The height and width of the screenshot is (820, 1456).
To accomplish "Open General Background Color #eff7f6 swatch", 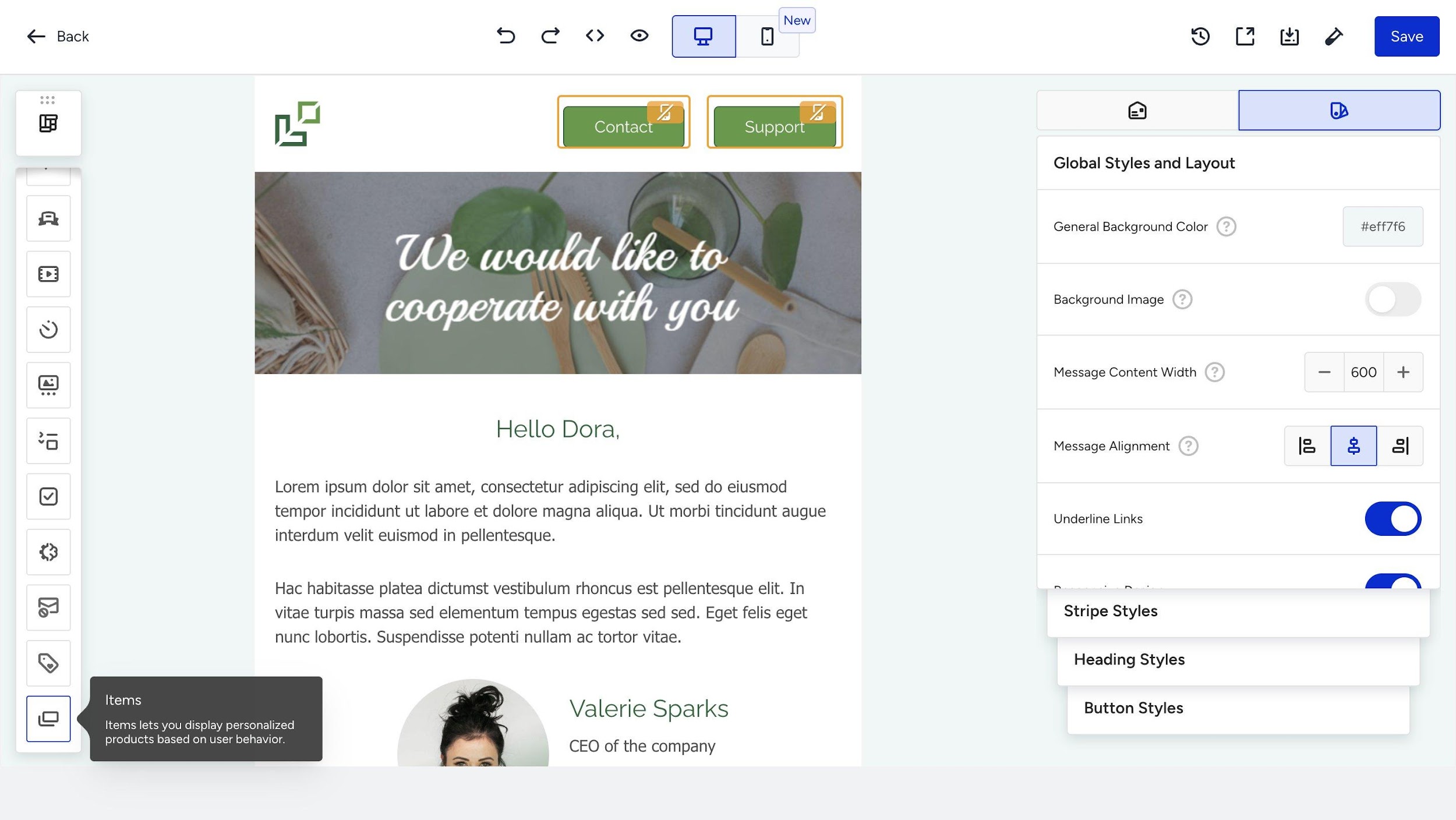I will 1383,227.
